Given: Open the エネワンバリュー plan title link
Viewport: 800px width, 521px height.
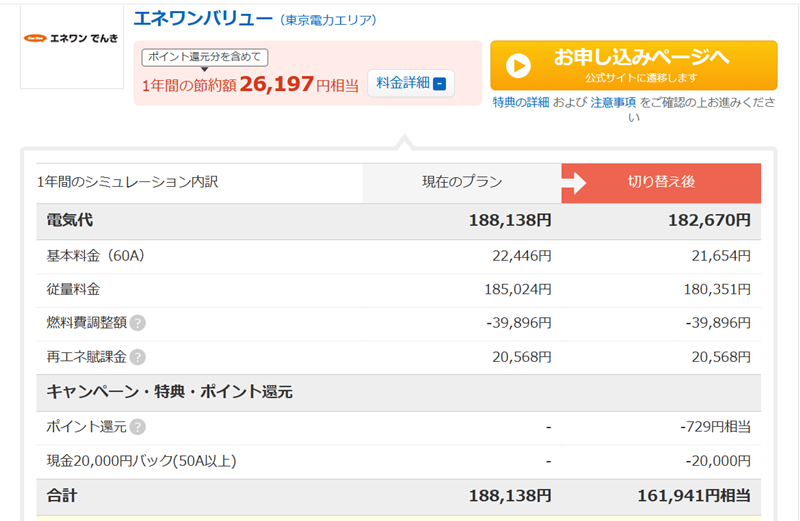Looking at the screenshot, I should pos(203,19).
